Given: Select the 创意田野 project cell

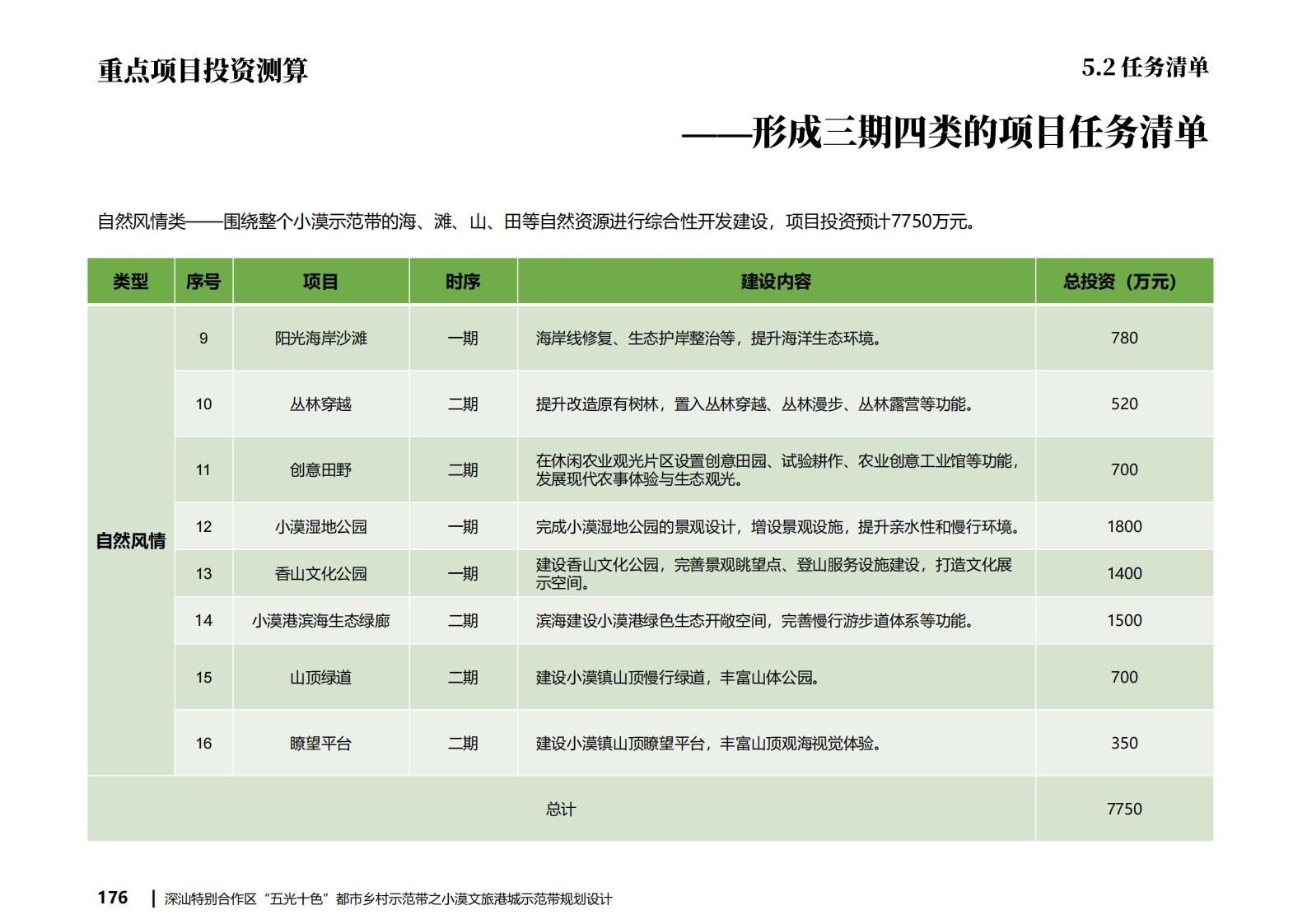Looking at the screenshot, I should (321, 470).
